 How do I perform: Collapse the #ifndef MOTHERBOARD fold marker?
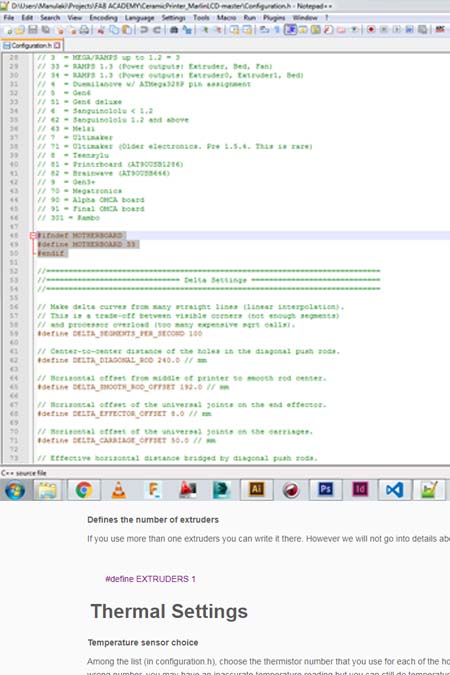33,235
